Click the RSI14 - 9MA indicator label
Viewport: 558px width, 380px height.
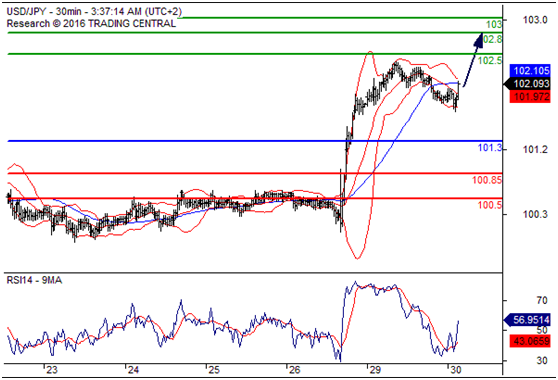coord(34,280)
